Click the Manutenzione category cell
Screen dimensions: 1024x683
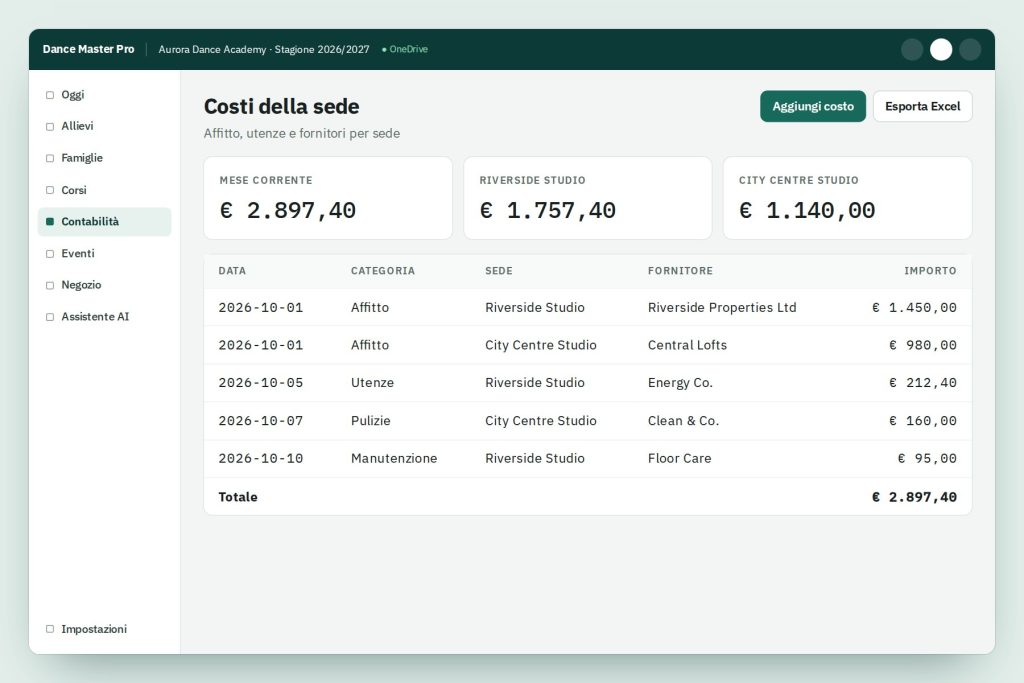click(x=394, y=459)
